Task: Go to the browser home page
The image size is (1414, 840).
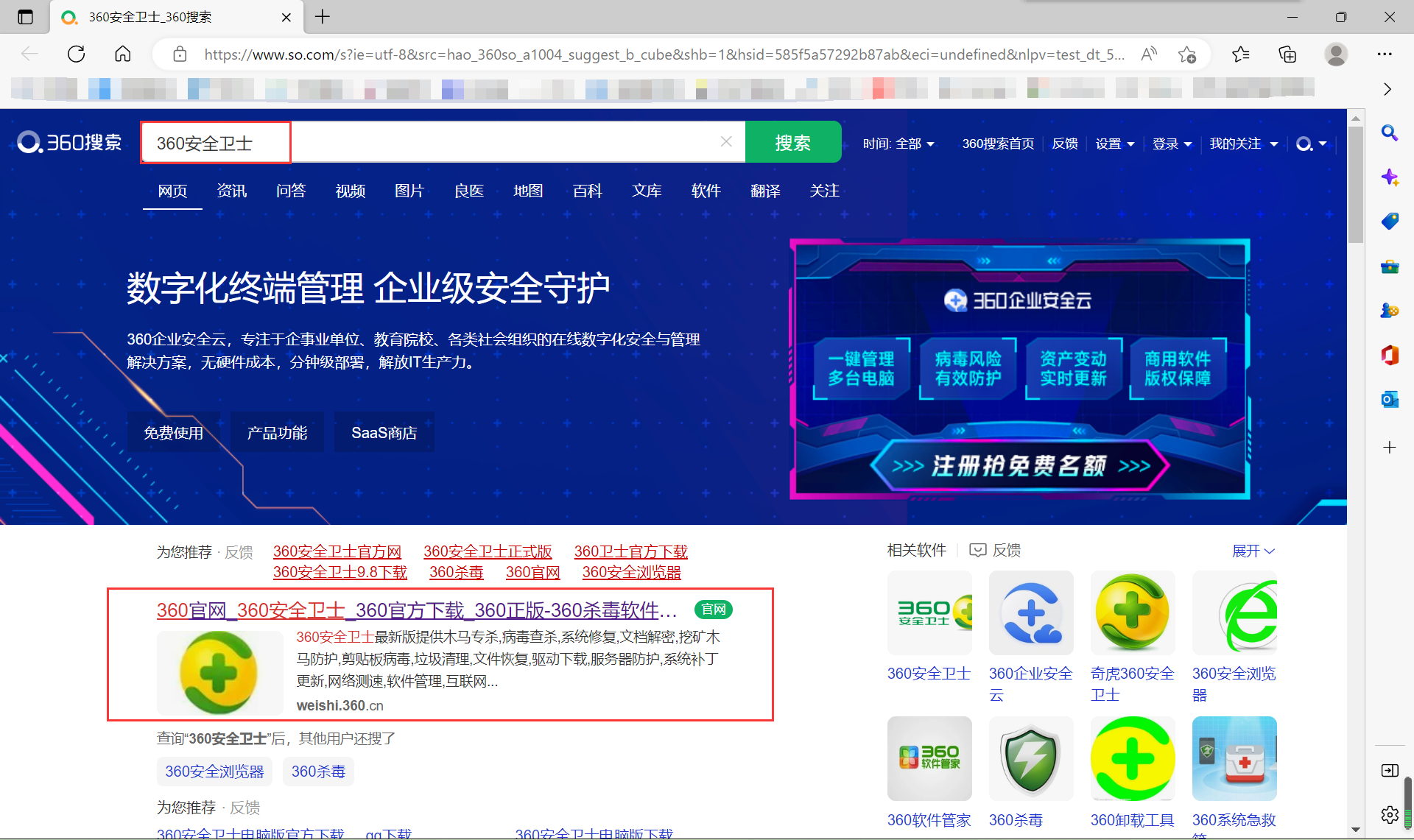Action: [x=123, y=54]
